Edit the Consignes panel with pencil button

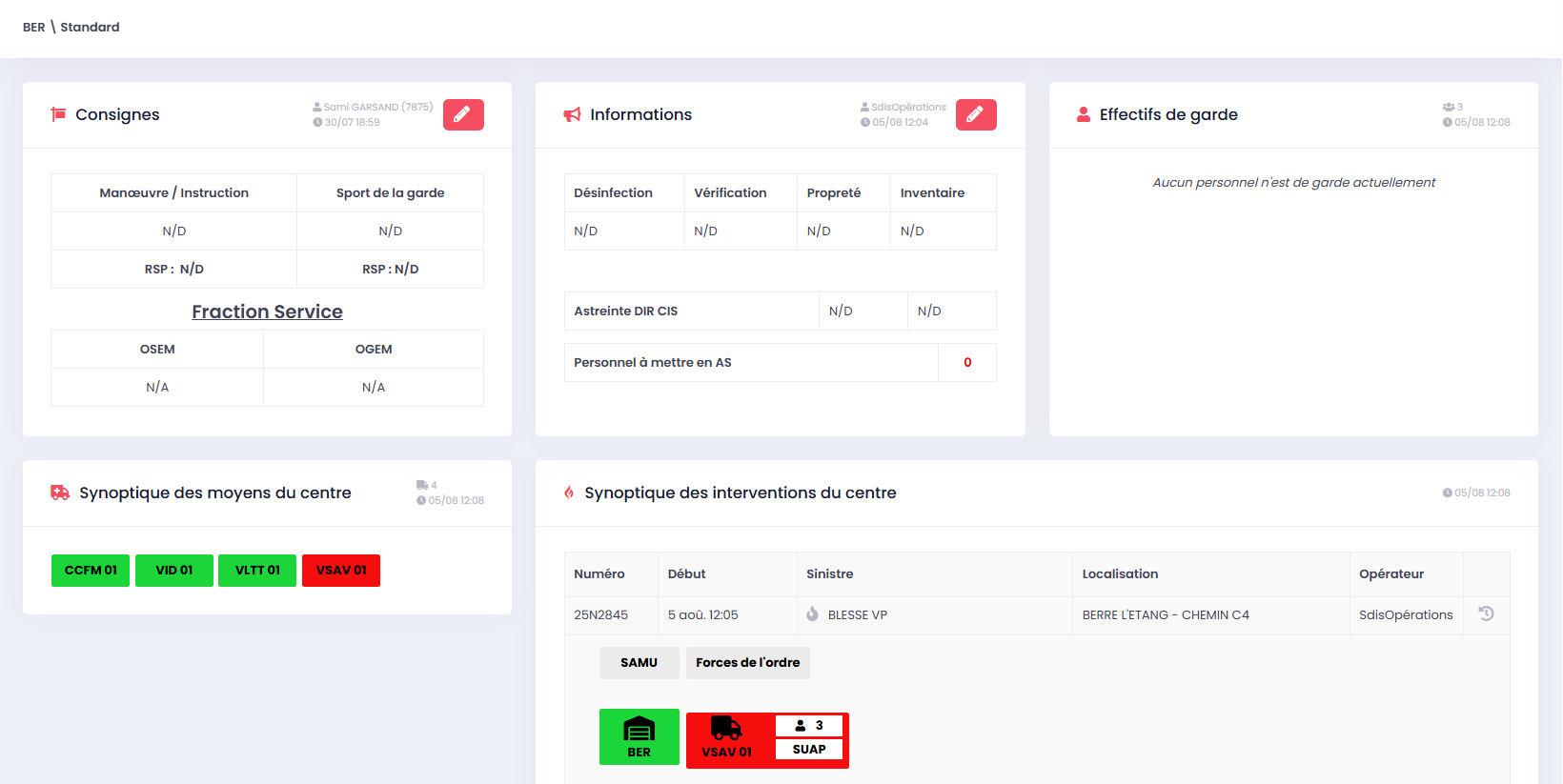(x=463, y=114)
